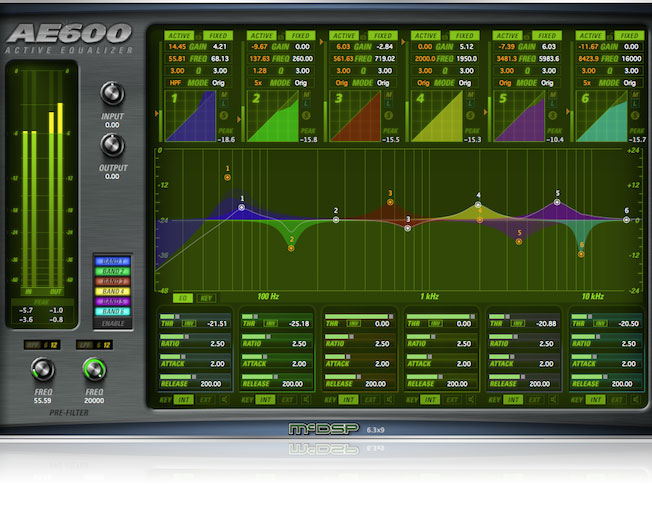Toggle BAND 4 enable button

click(x=111, y=291)
